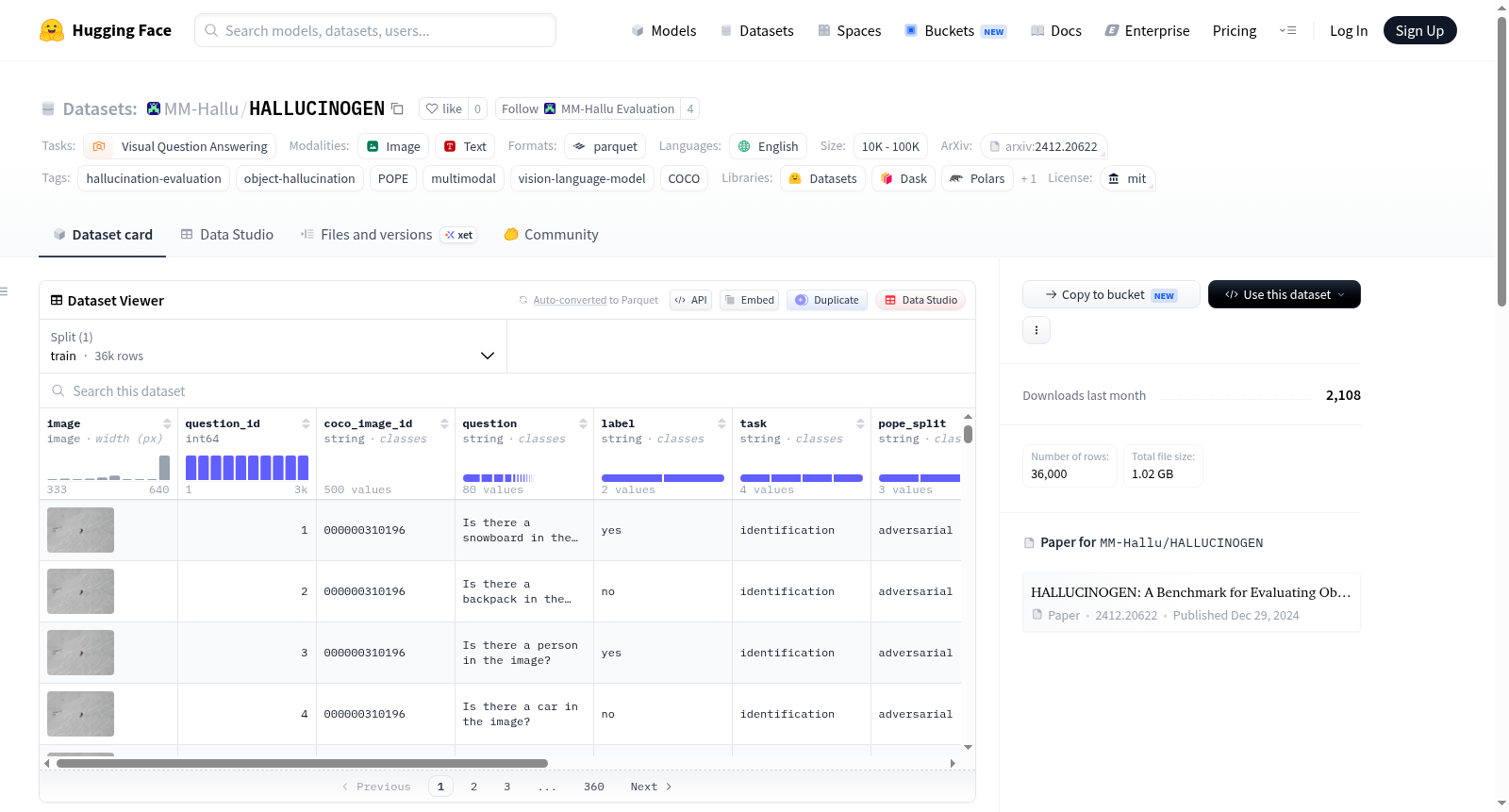Screen dimensions: 1509x812
Task: Click the mit license tag
Action: click(1128, 178)
